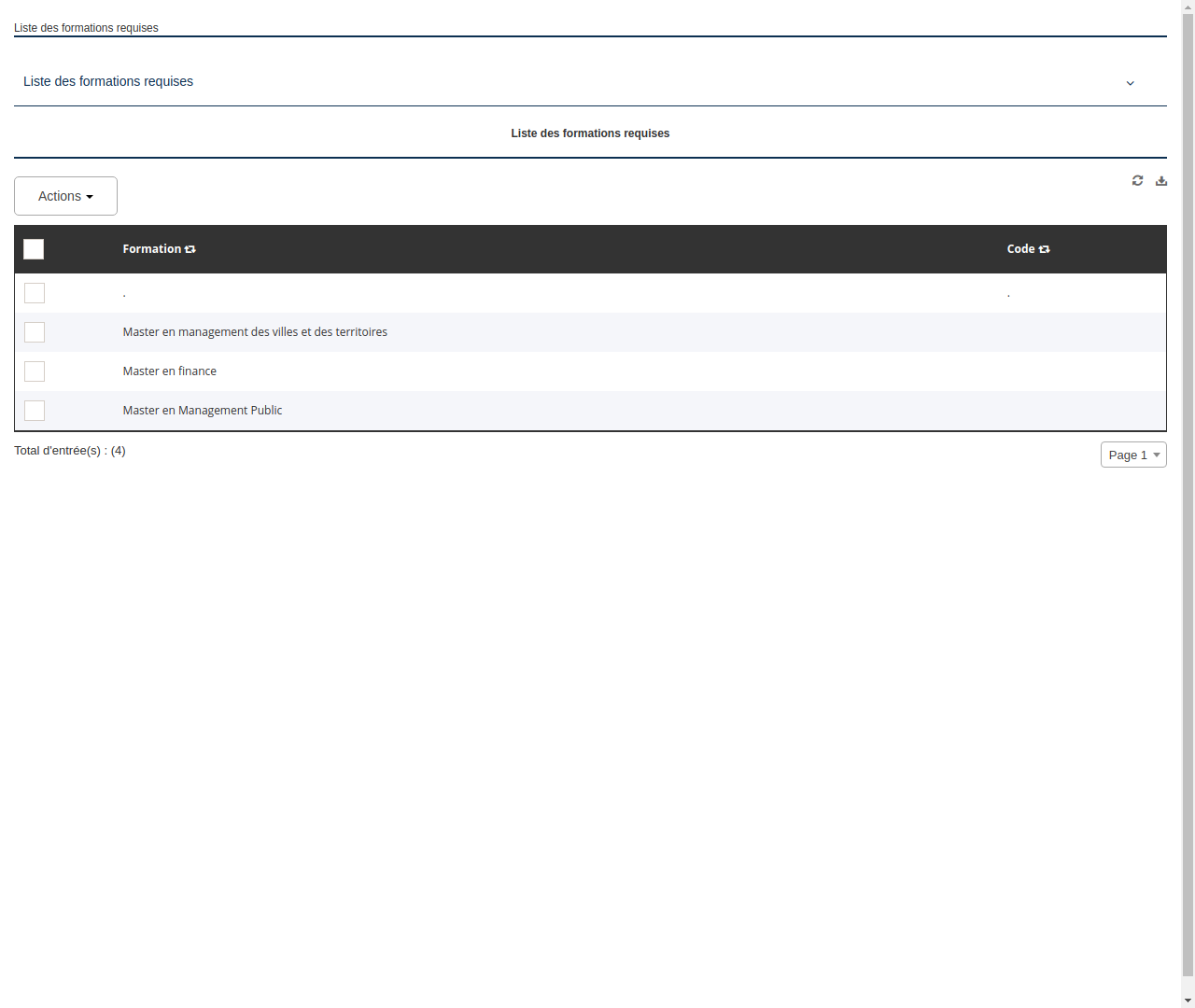Image resolution: width=1195 pixels, height=1008 pixels.
Task: Select the Master en finance entry
Action: (x=169, y=371)
